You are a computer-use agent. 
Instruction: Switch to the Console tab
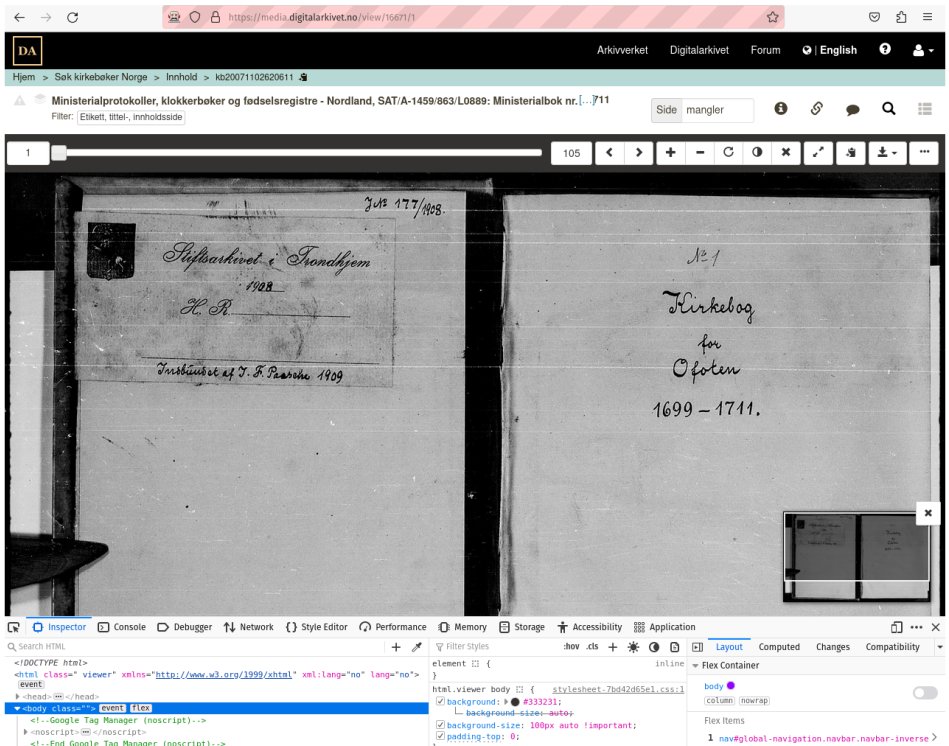click(x=122, y=627)
